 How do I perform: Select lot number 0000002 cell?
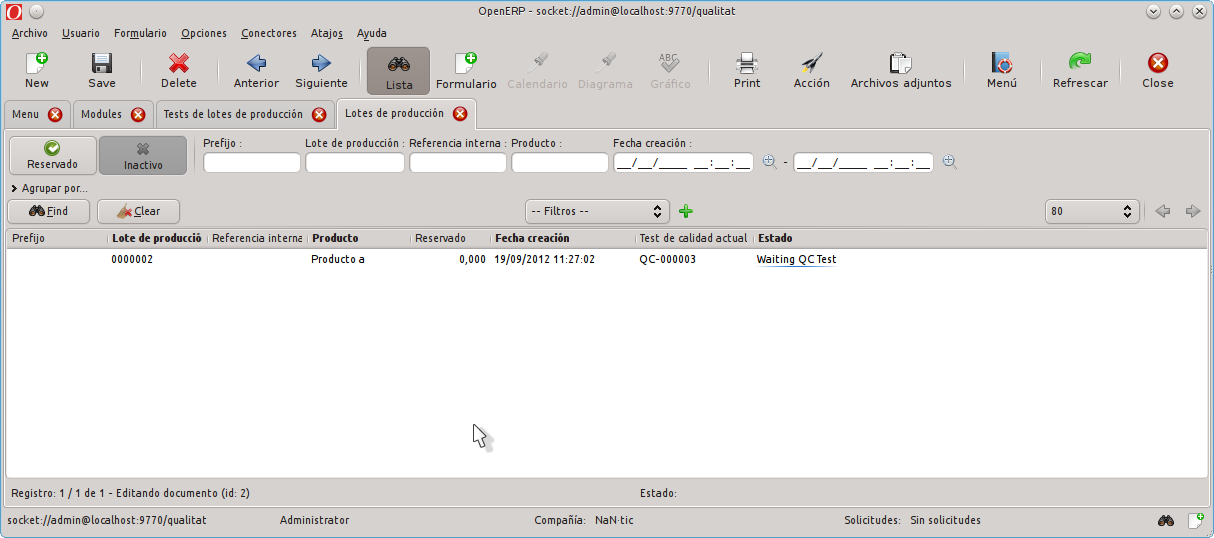click(132, 259)
